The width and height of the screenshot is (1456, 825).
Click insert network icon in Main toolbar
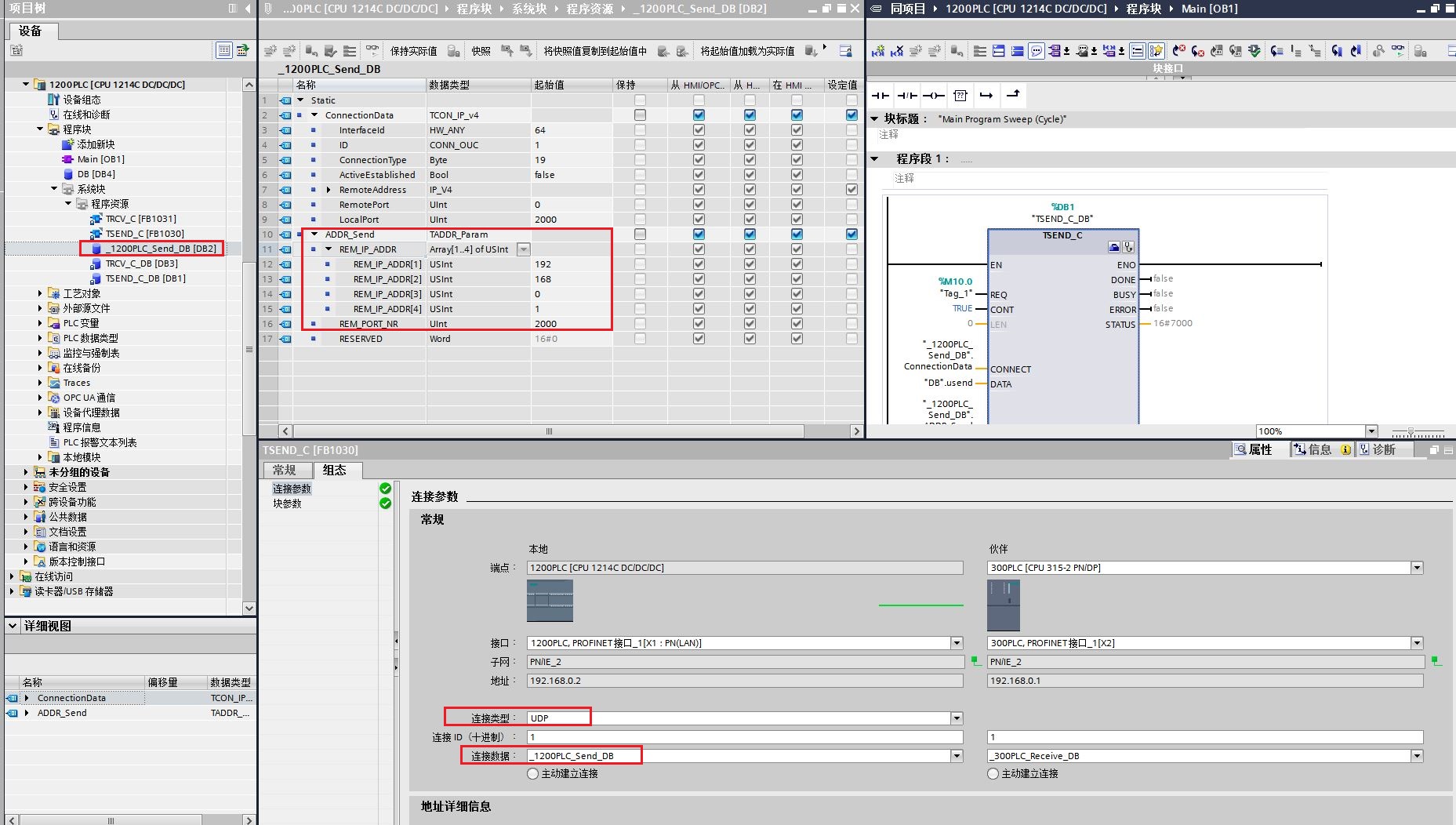pos(878,51)
